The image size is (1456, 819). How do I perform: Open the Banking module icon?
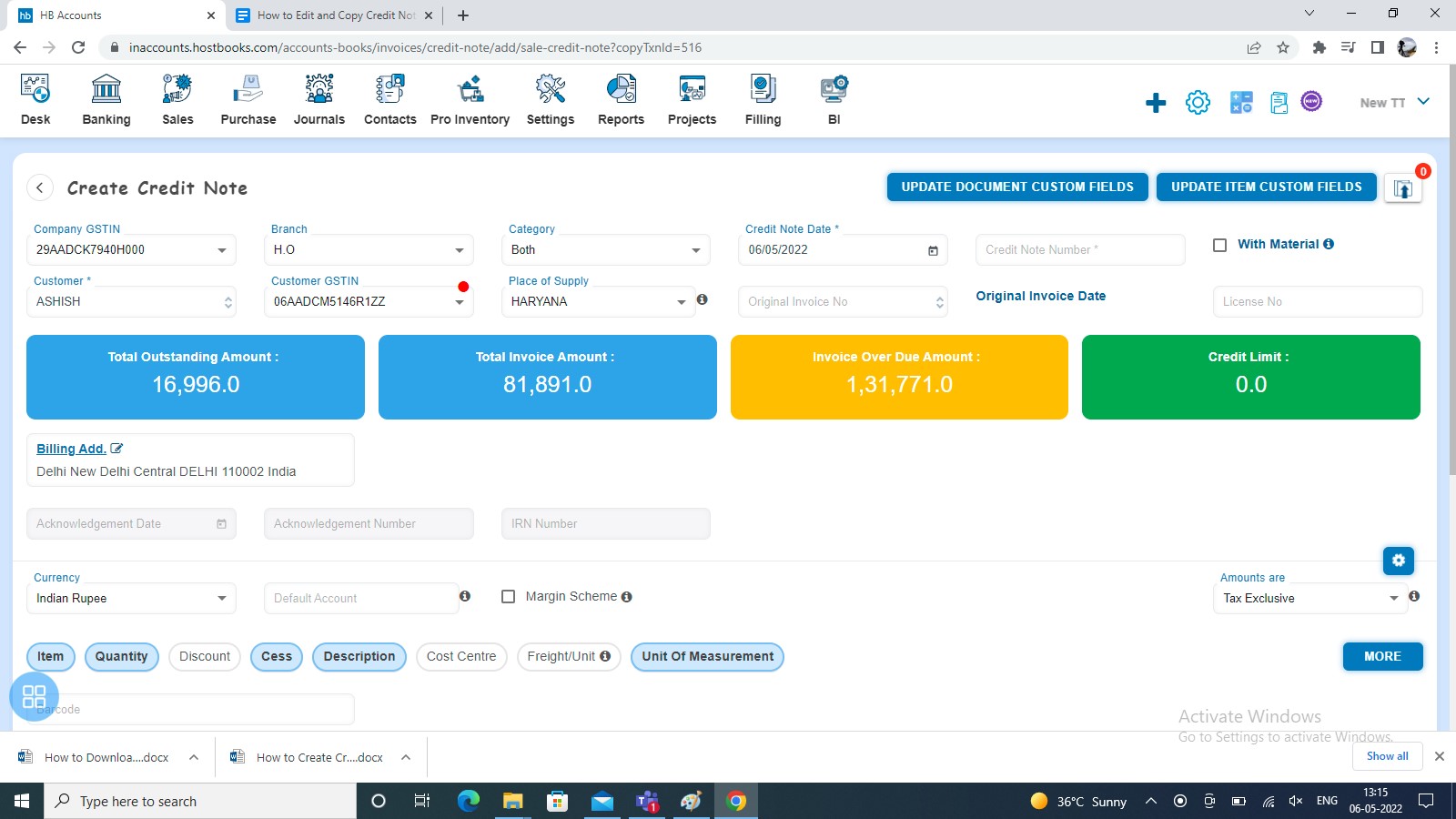(x=106, y=89)
